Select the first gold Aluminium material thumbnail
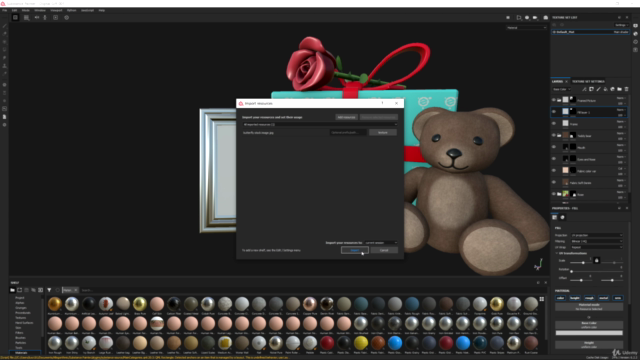Screen dimensions: 640x360 coord(55,304)
